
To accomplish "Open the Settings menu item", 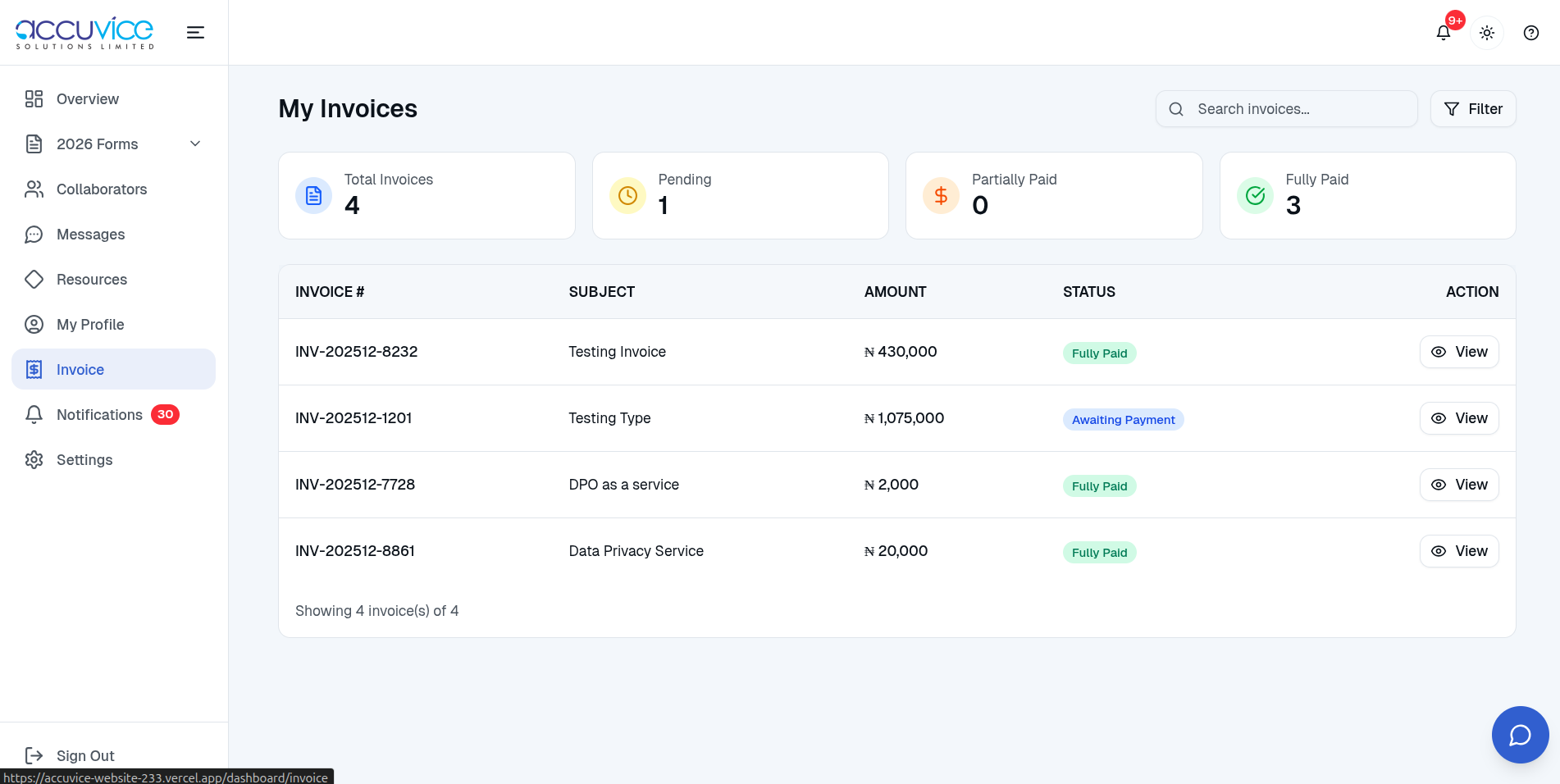I will pos(84,459).
